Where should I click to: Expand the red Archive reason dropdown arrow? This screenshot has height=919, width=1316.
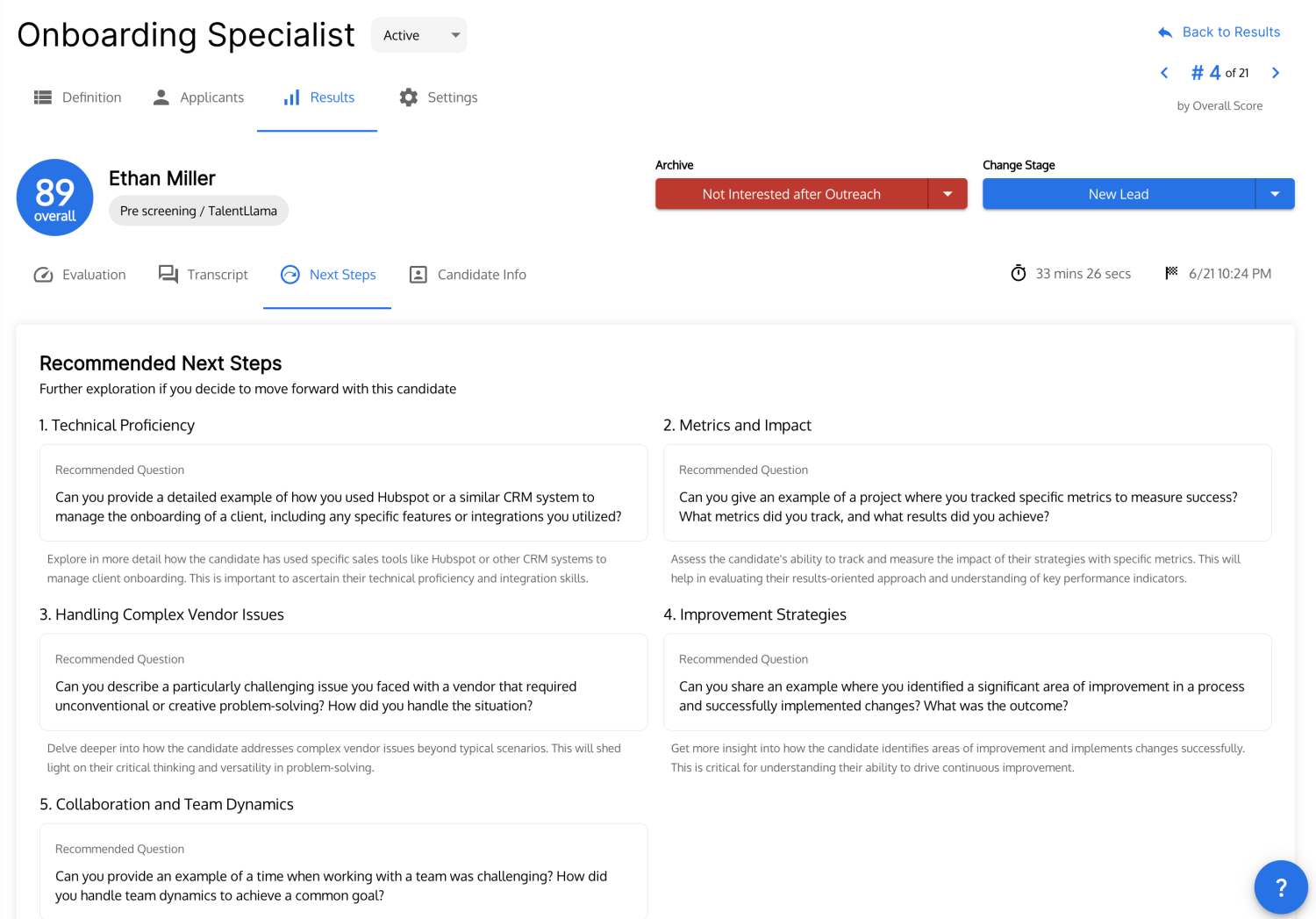948,194
